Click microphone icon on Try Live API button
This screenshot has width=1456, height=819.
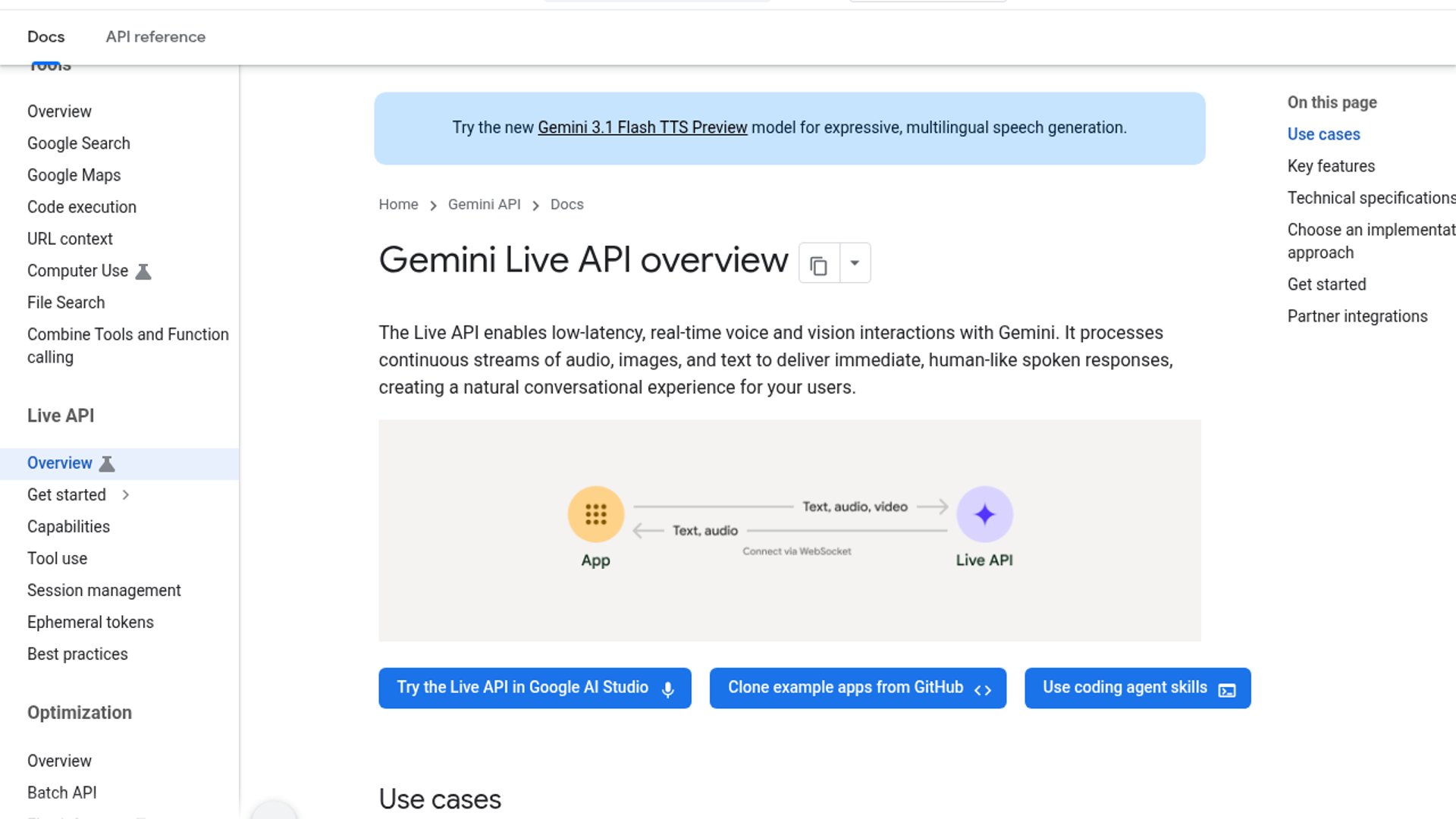(x=668, y=689)
